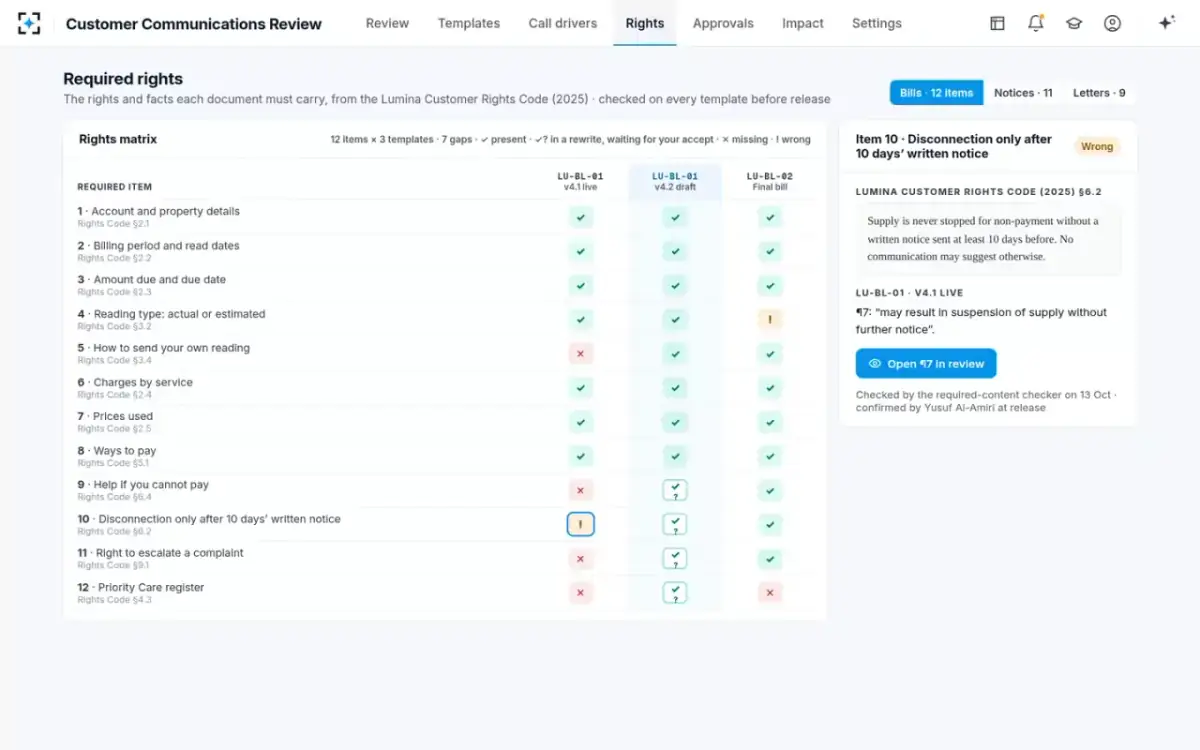Select v4.2 draft pending mark for Disconnection row
This screenshot has height=750, width=1200.
pos(675,524)
